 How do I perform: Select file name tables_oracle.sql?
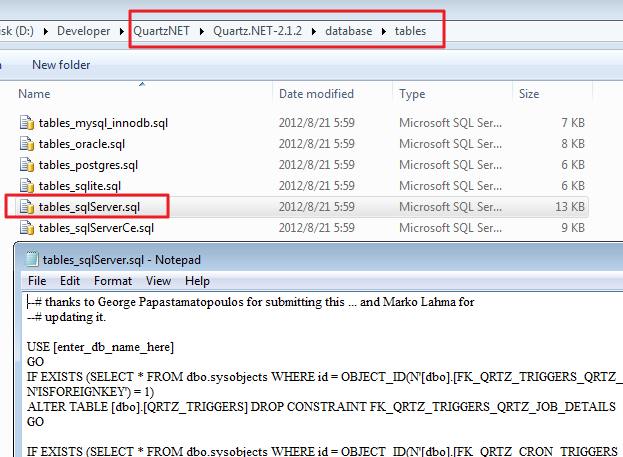[82, 144]
